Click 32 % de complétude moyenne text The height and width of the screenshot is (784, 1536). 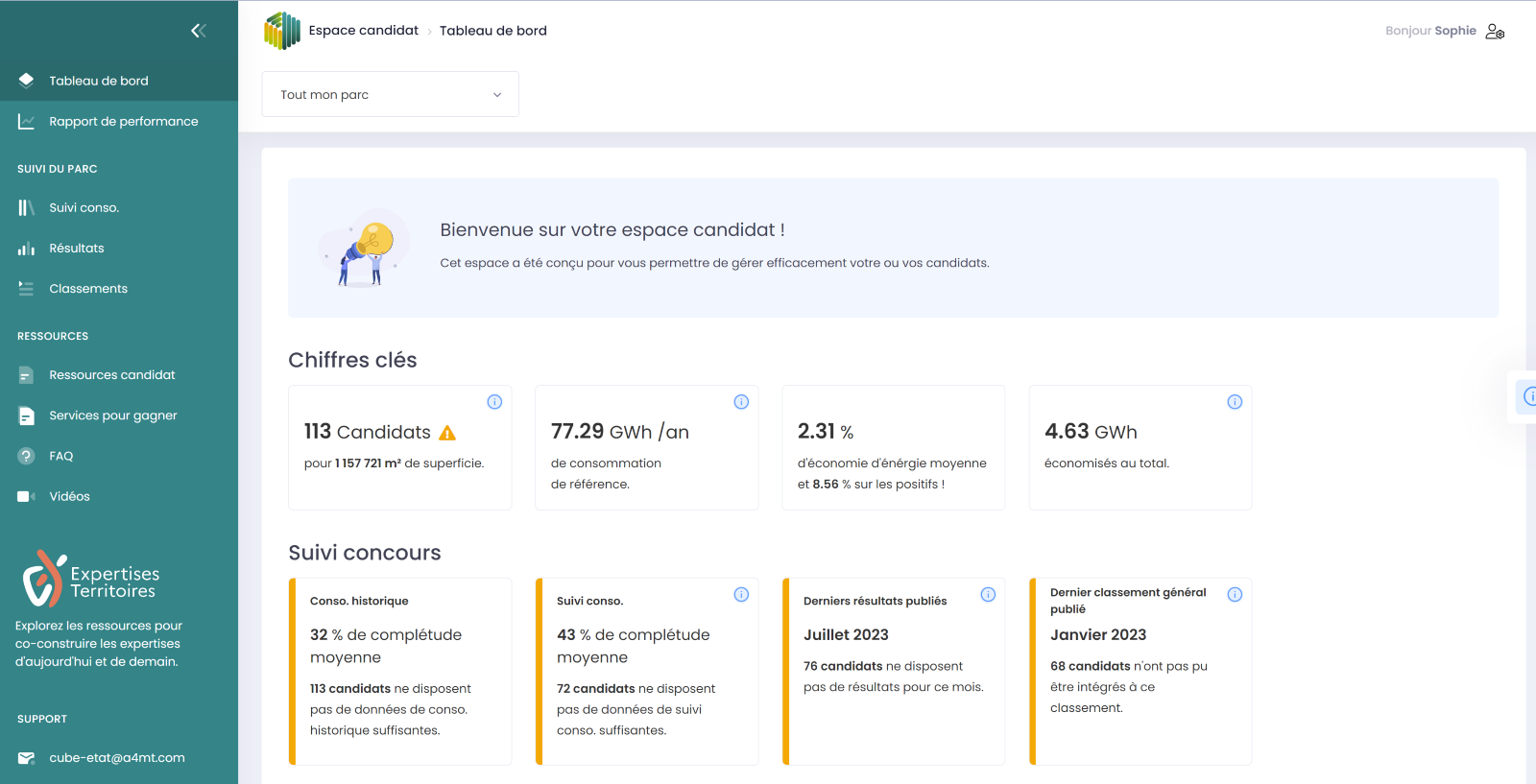pos(386,647)
